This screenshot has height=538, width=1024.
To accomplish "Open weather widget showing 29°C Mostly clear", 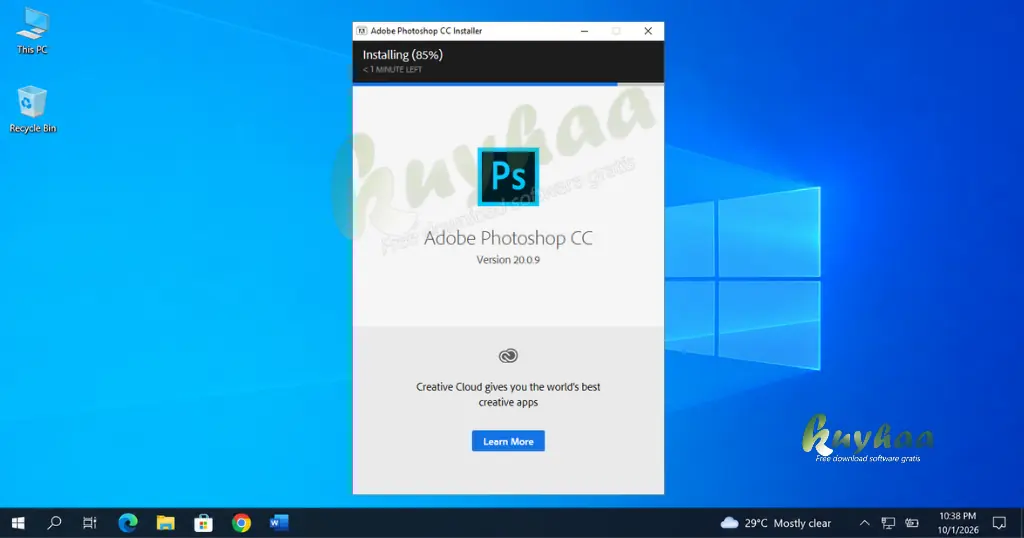I will coord(776,523).
